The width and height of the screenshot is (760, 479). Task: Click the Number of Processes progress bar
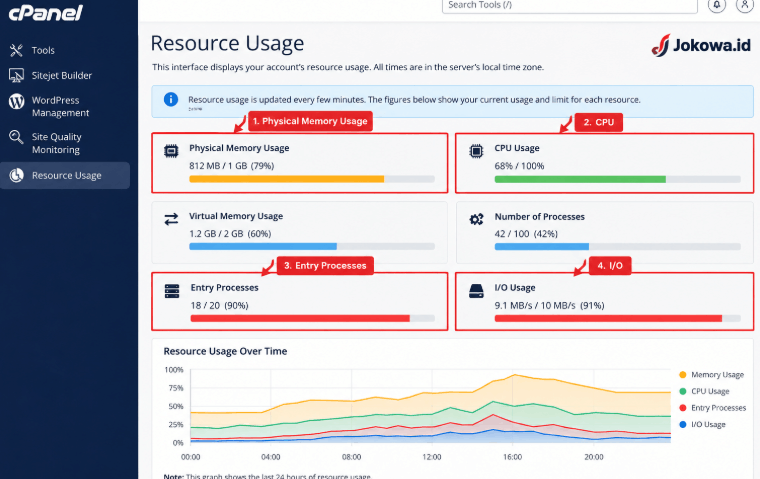pyautogui.click(x=618, y=246)
